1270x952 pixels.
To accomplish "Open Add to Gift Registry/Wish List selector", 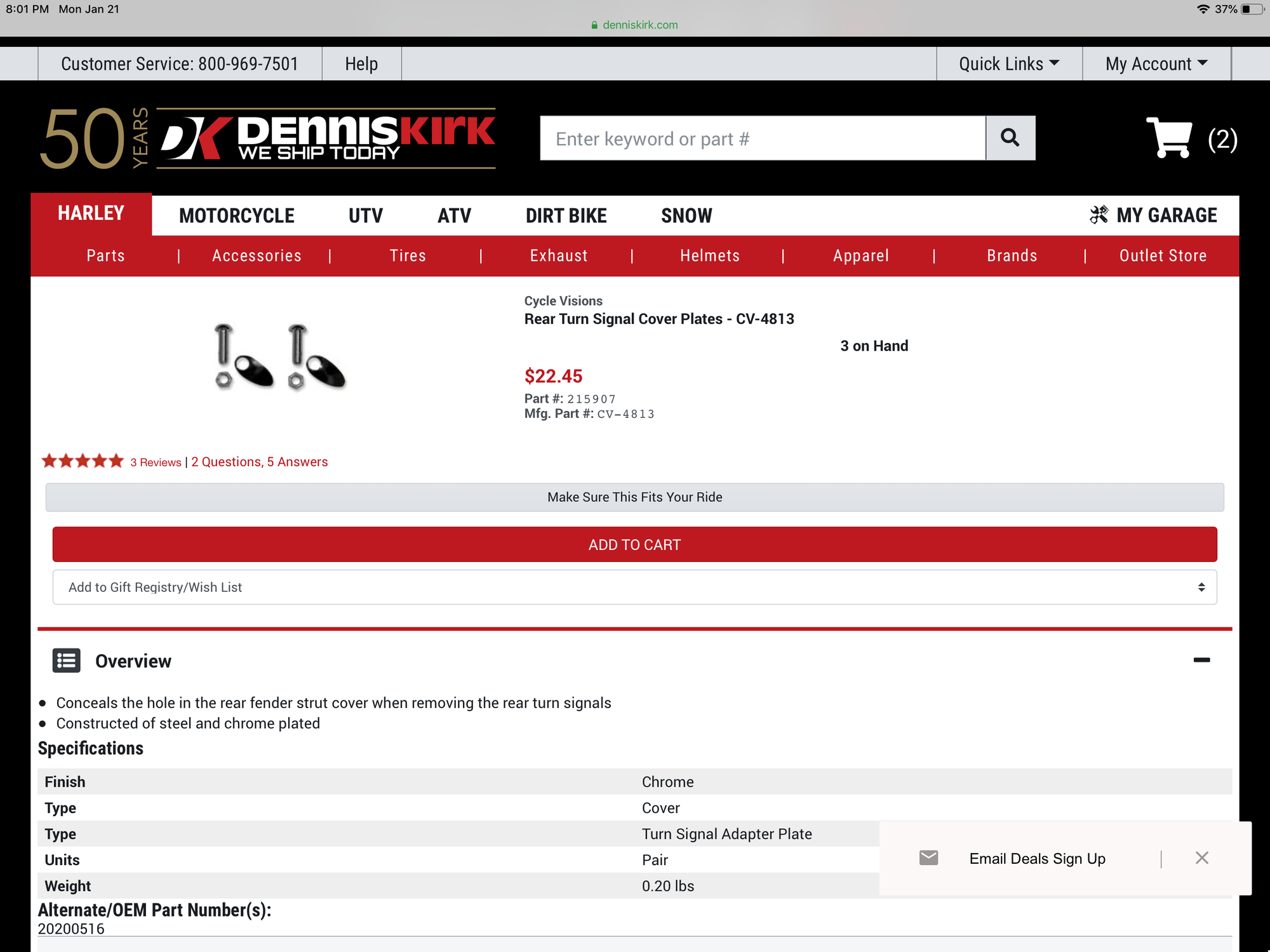I will coord(634,587).
